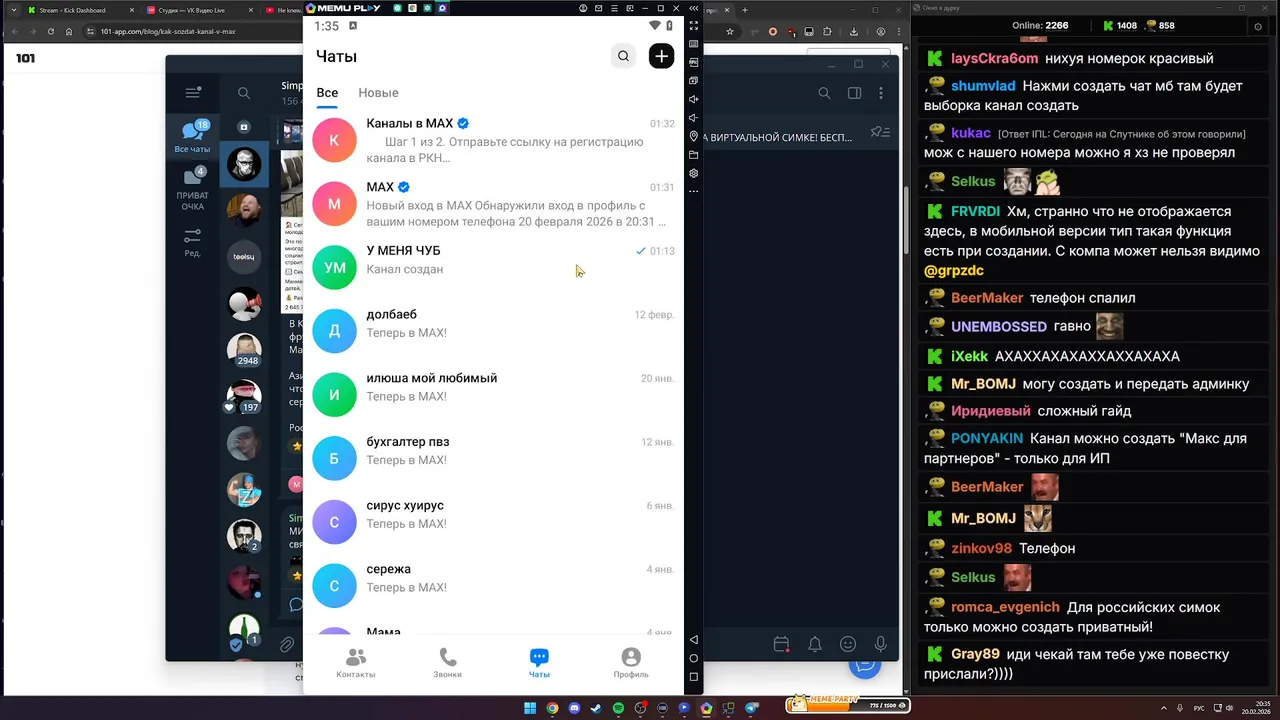This screenshot has width=1280, height=720.
Task: Click MEmu volume down icon
Action: point(694,118)
